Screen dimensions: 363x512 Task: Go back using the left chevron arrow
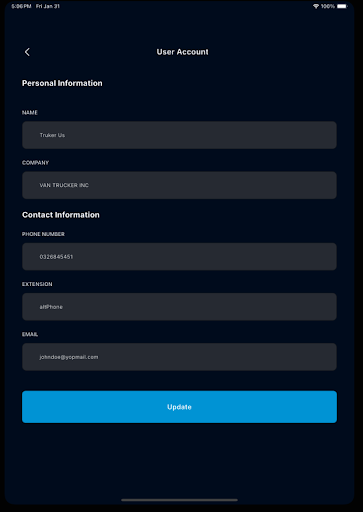[x=27, y=52]
